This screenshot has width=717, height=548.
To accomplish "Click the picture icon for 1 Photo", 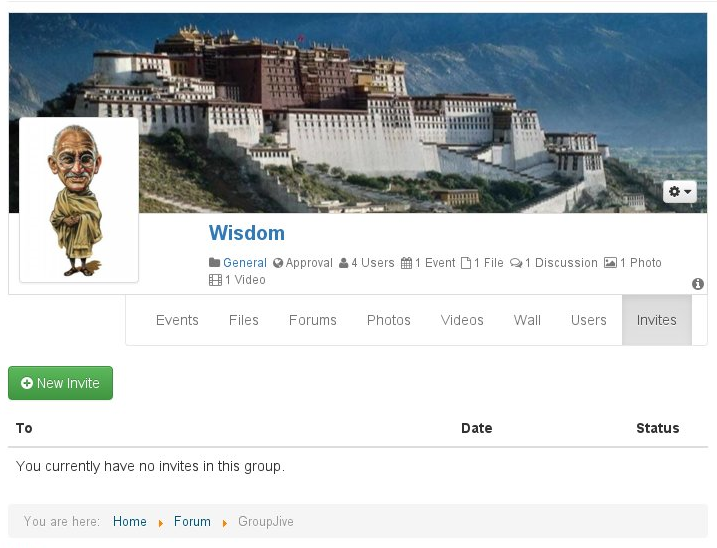I will 610,263.
